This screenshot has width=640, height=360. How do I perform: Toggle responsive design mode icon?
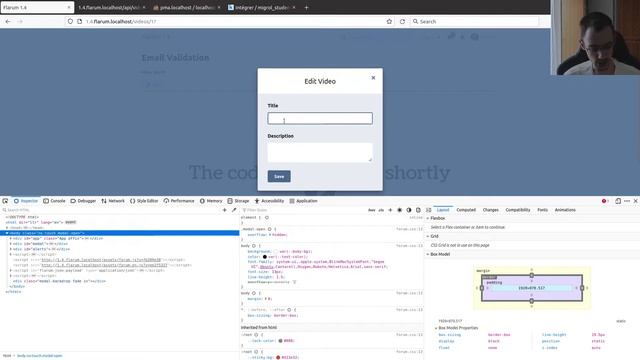tap(618, 201)
